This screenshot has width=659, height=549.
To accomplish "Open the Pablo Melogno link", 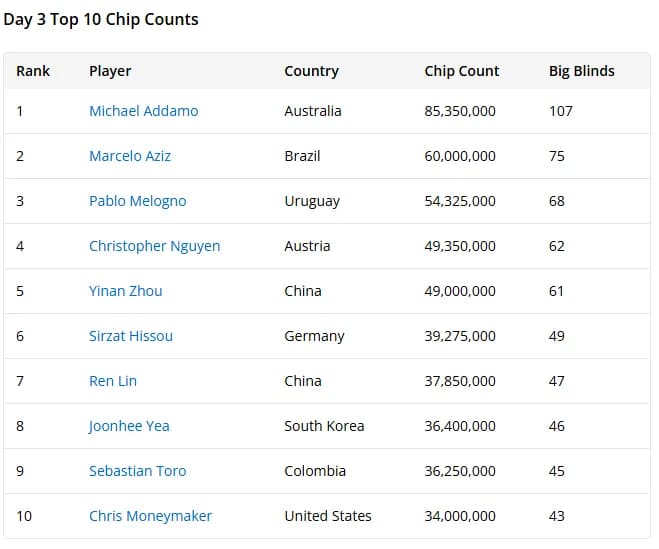I will [x=137, y=201].
